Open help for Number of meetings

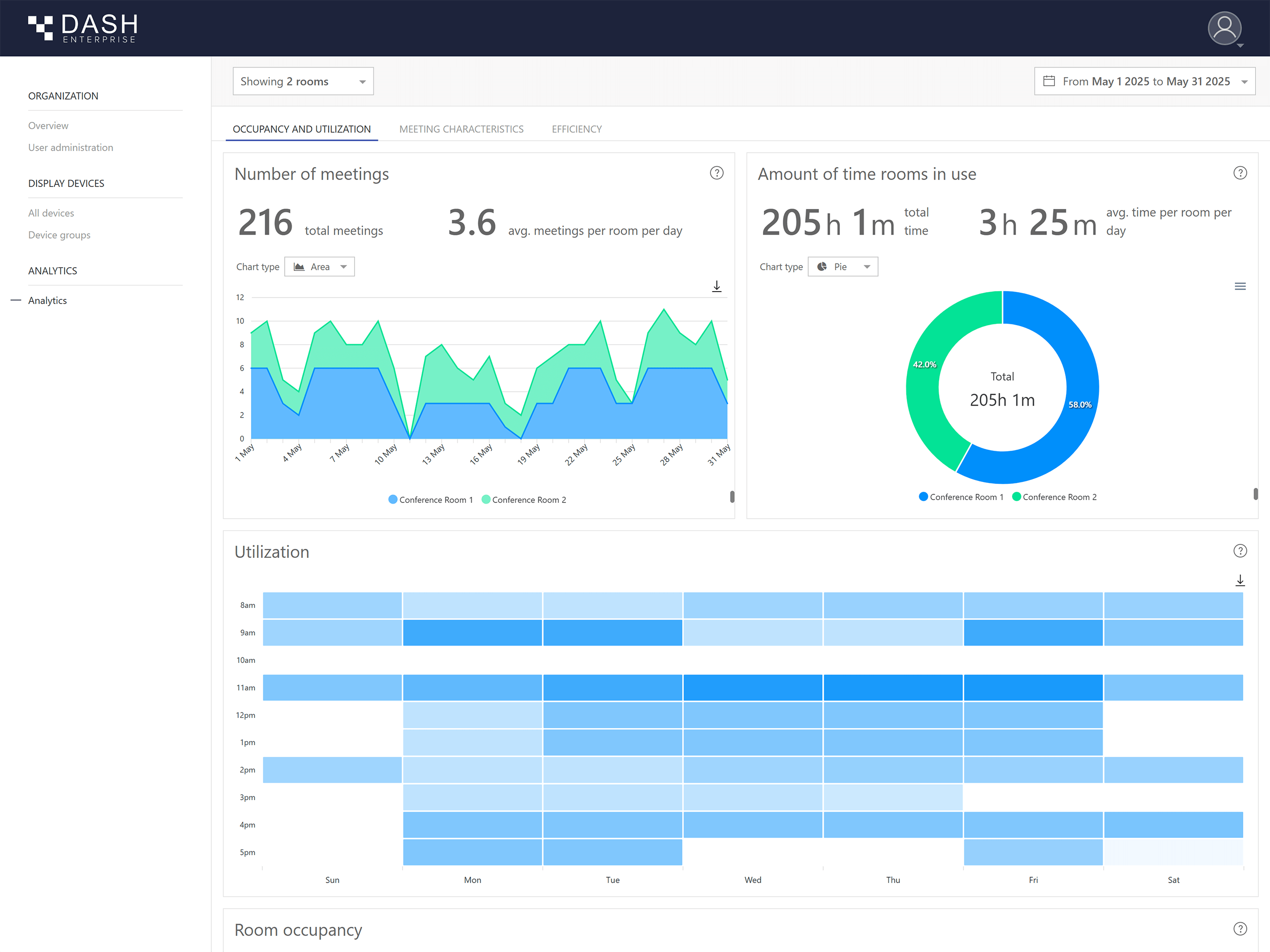[716, 173]
